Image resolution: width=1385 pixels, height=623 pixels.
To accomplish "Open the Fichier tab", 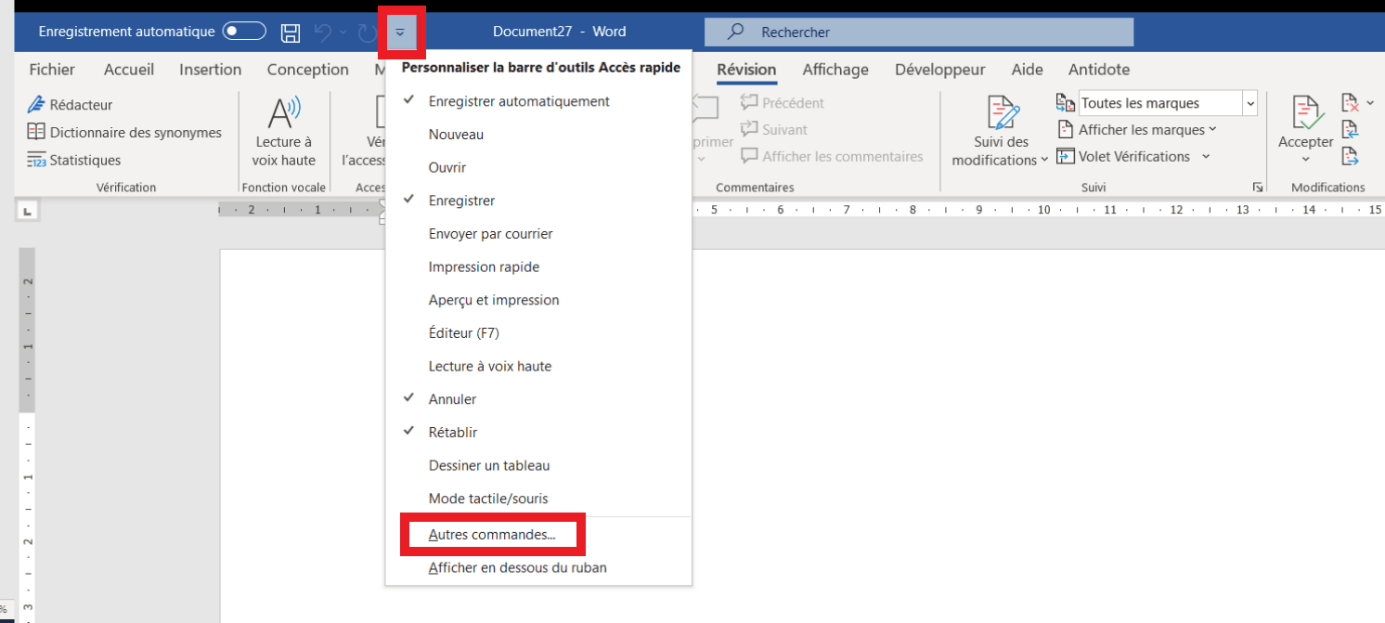I will tap(52, 69).
